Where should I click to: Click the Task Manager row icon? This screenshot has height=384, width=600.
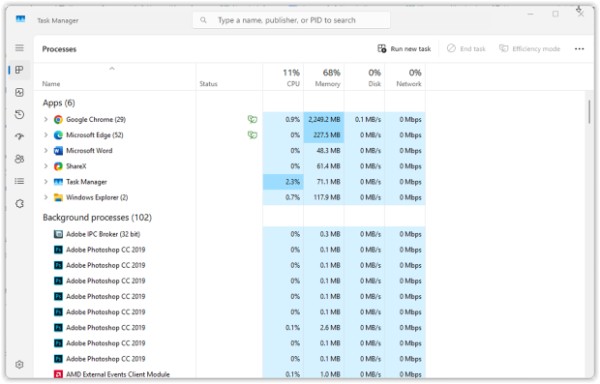click(58, 182)
